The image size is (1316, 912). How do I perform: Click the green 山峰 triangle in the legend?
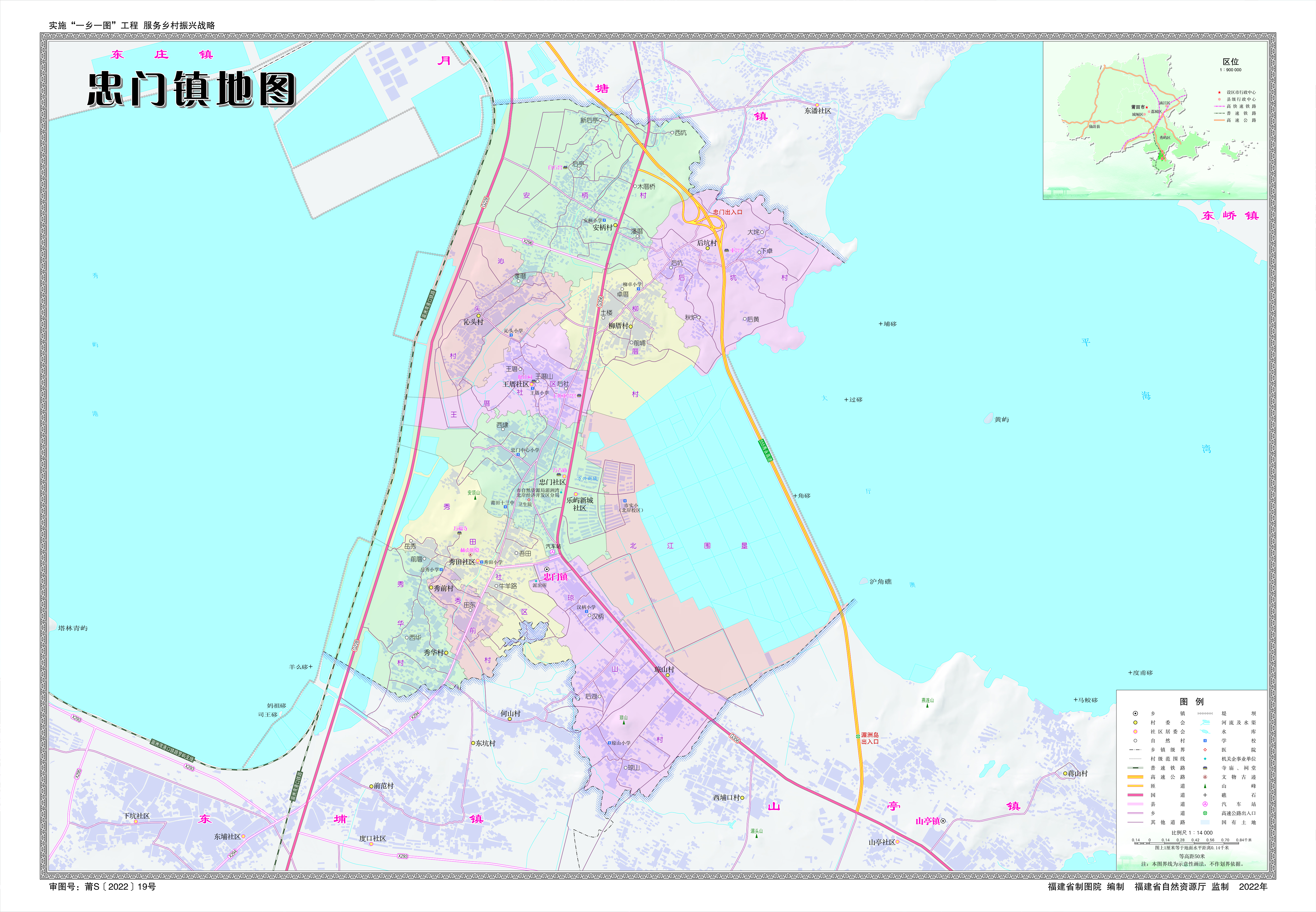pos(1205,786)
